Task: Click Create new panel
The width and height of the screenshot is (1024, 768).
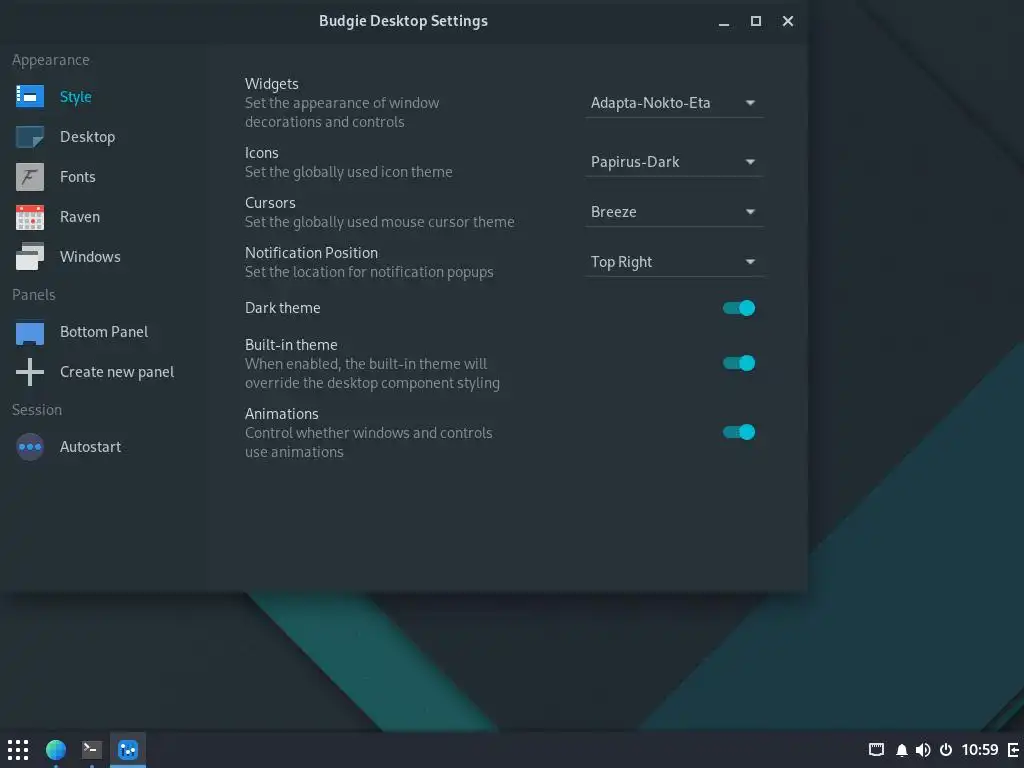Action: point(117,372)
